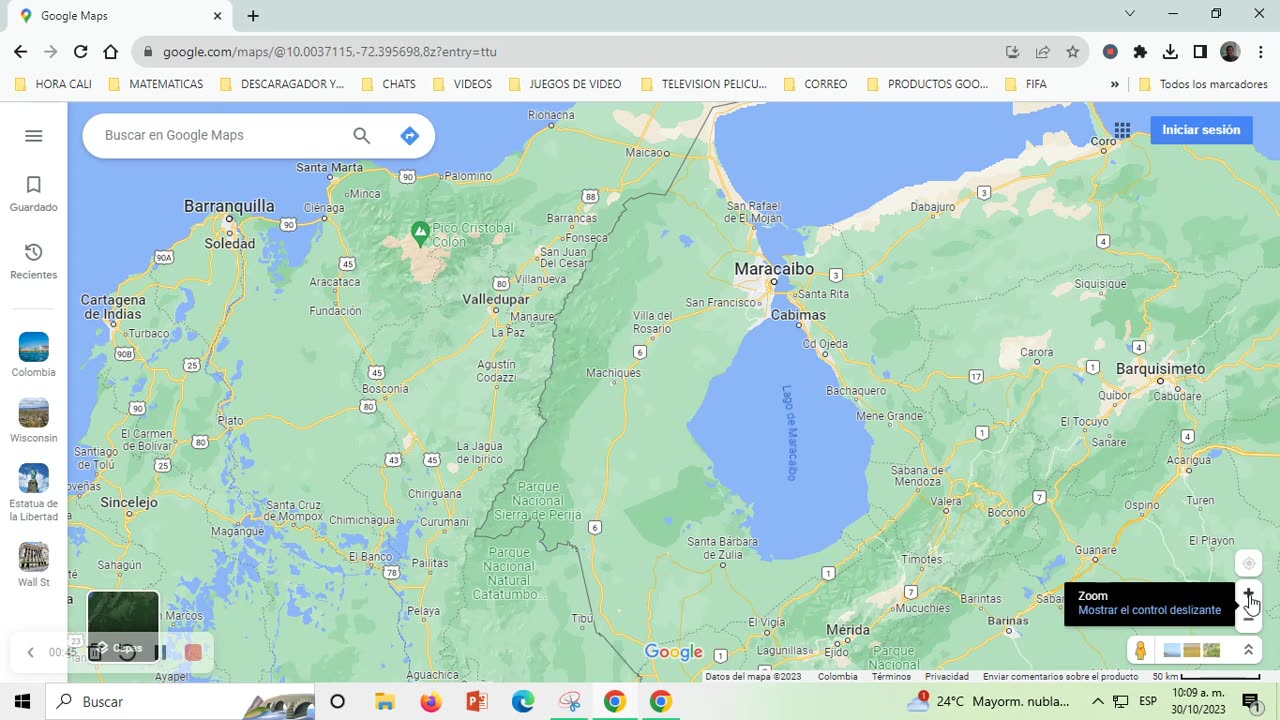Go to the browser home page
The height and width of the screenshot is (720, 1280).
pyautogui.click(x=111, y=52)
